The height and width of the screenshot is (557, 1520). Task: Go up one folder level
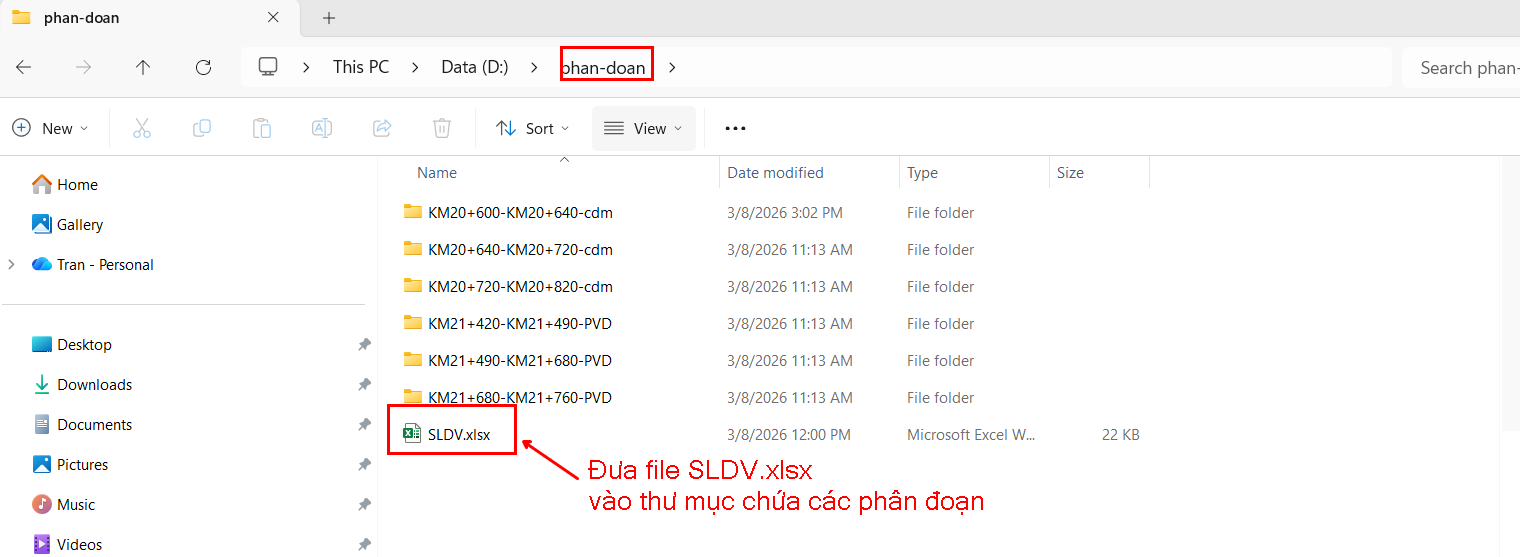point(143,67)
